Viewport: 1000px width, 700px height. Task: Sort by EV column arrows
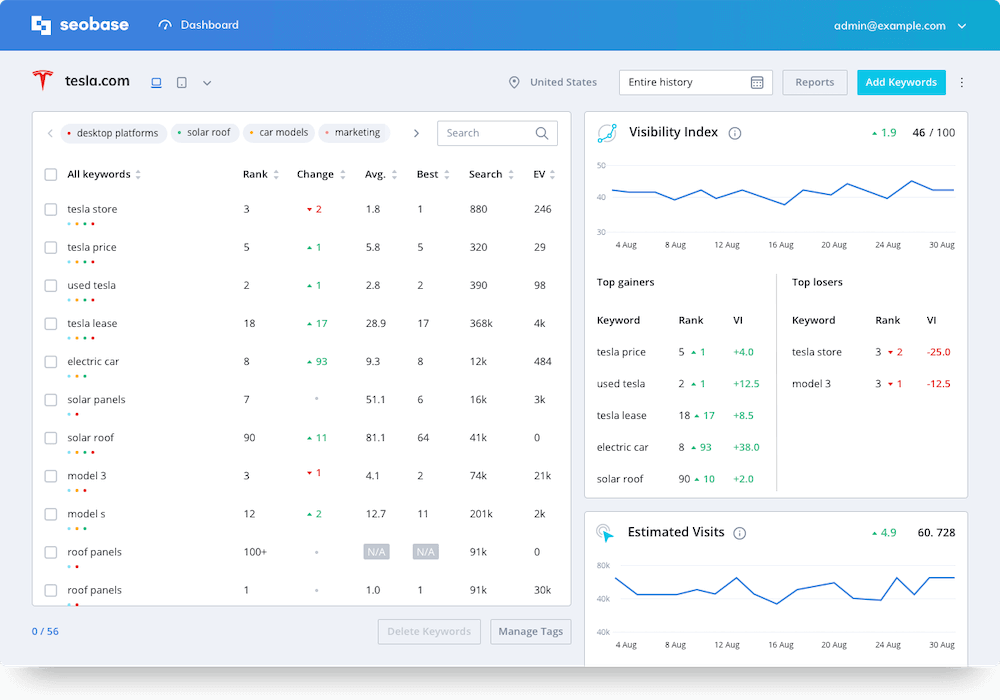[x=552, y=175]
